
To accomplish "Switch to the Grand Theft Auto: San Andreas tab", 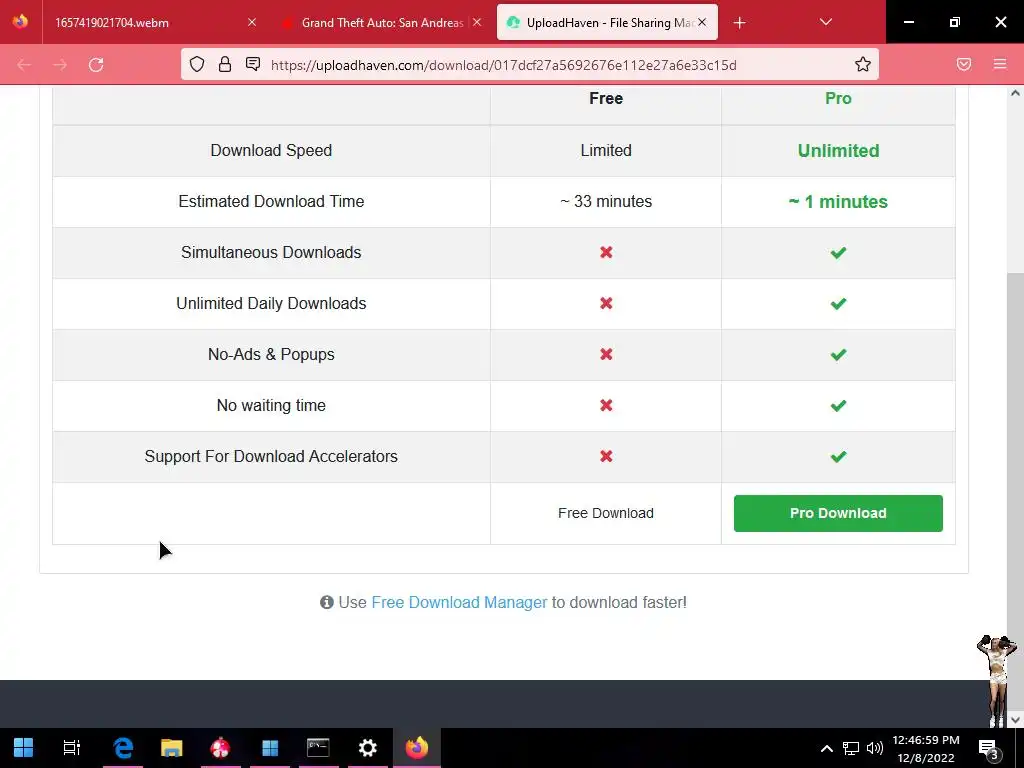I will click(381, 22).
